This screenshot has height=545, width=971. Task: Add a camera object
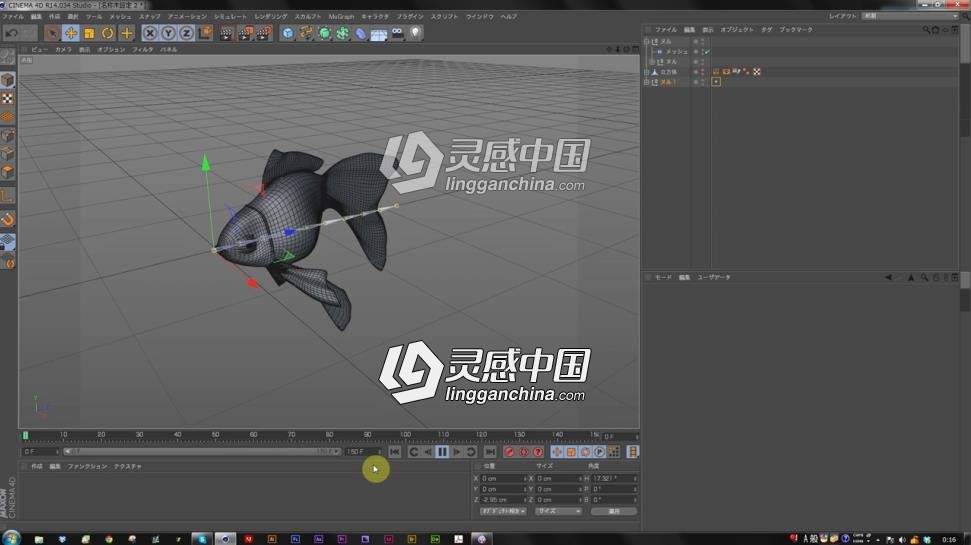point(398,33)
